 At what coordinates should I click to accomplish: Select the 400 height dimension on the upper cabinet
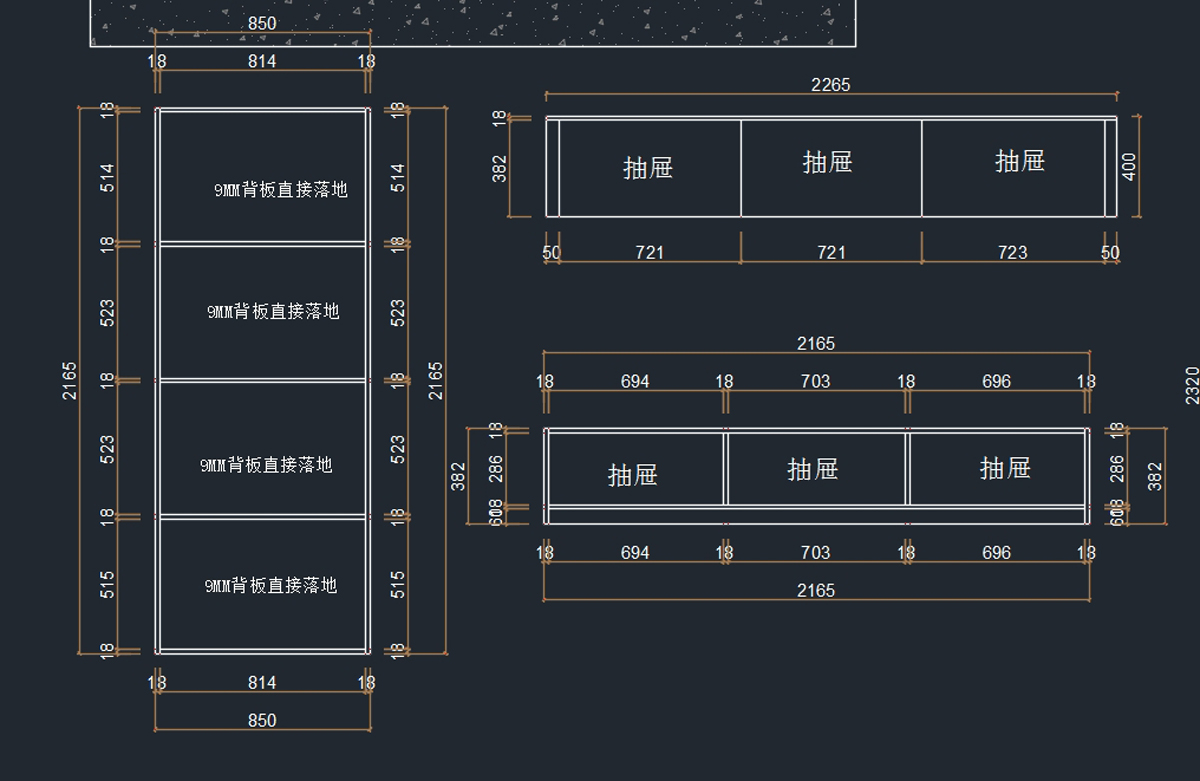pos(1130,167)
